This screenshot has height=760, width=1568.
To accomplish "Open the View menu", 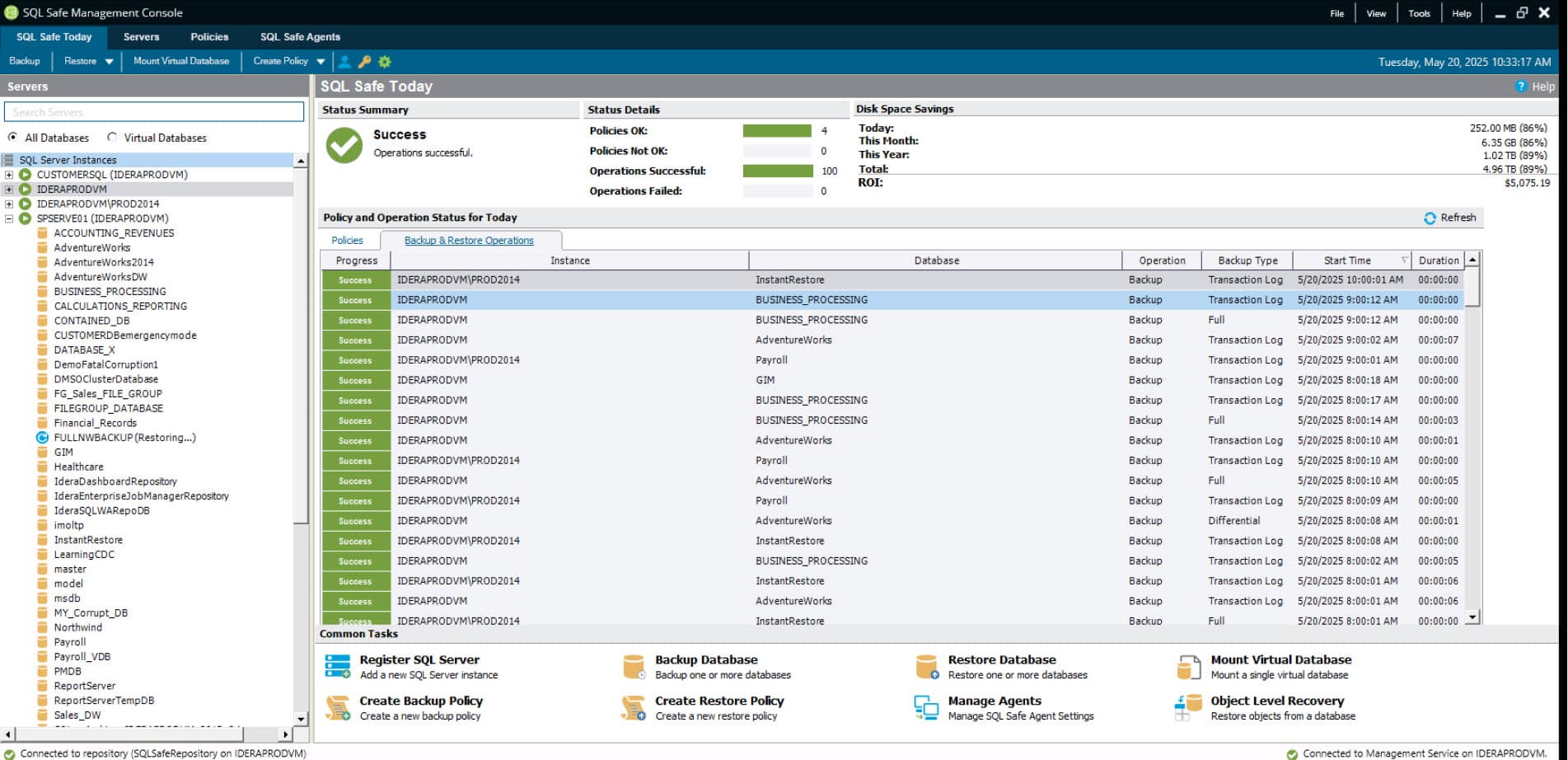I will click(x=1376, y=13).
